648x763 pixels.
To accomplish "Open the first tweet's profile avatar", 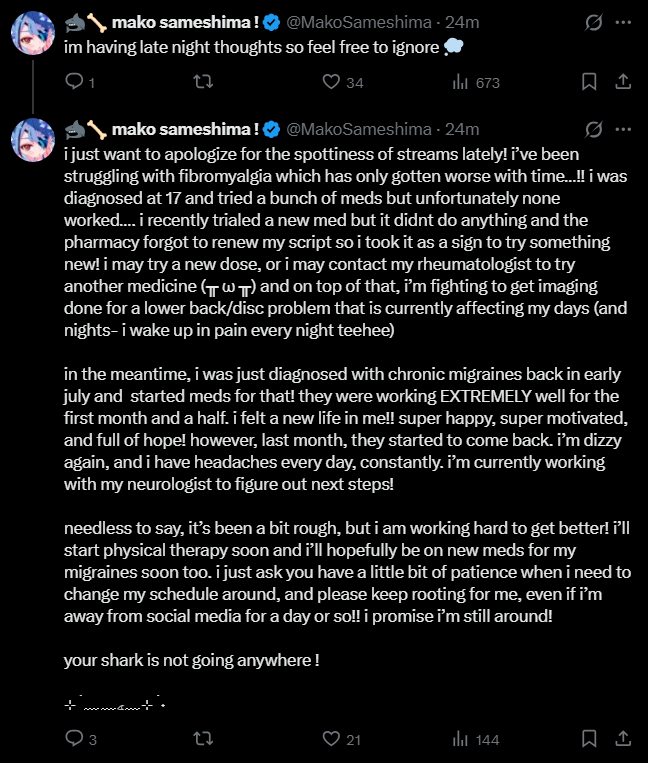I will pos(33,33).
